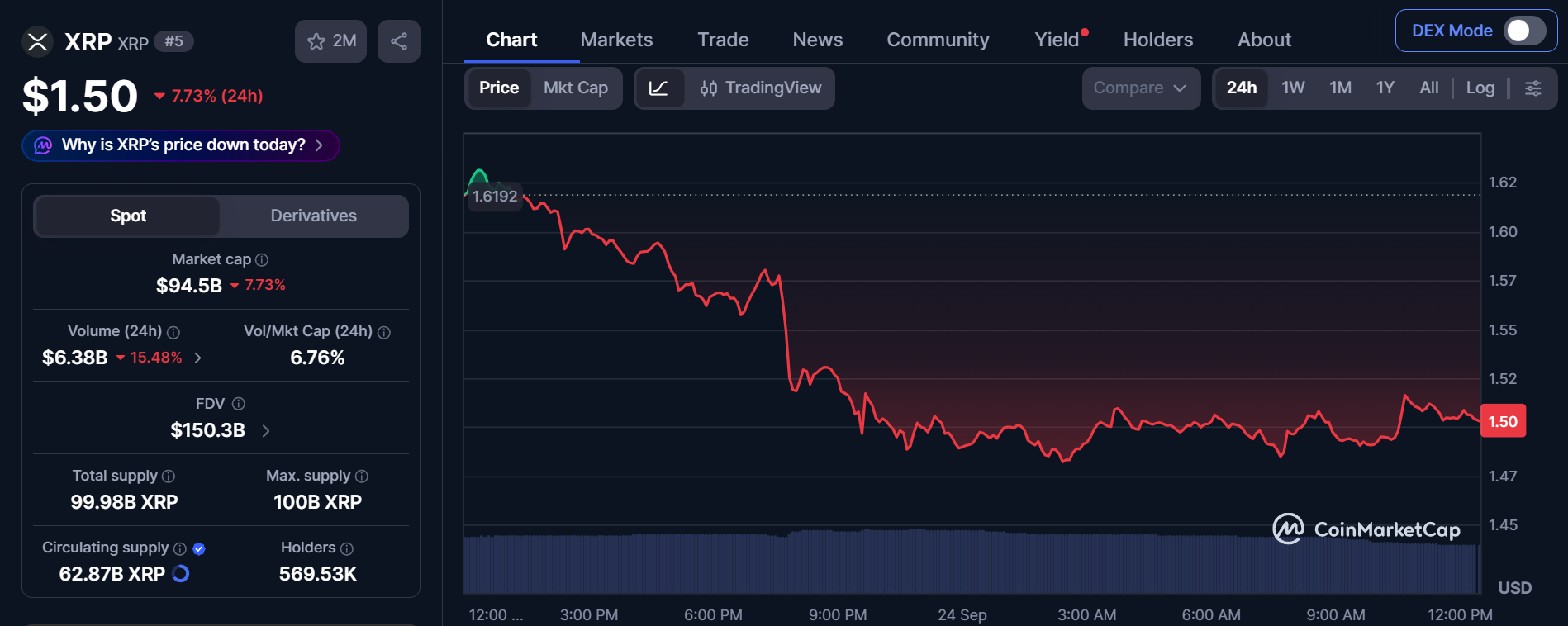
Task: Click the 6.76% Vol/Mkt Cap value
Action: [317, 358]
